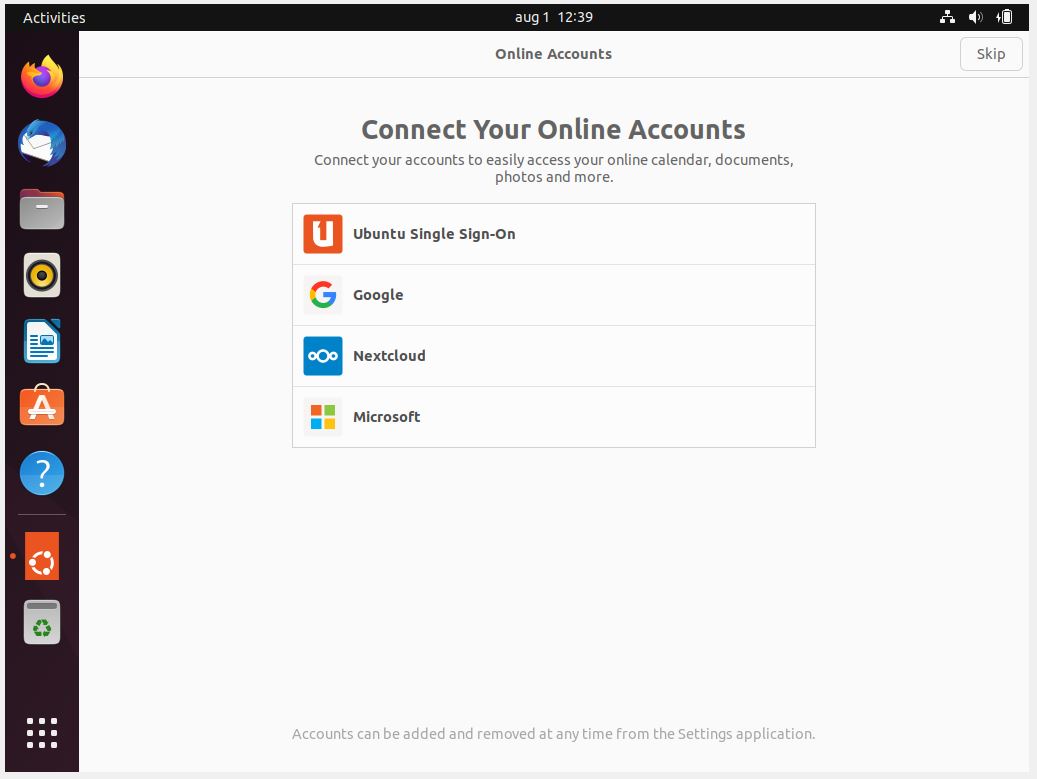
Task: Click the battery power icon in top bar
Action: click(x=1004, y=17)
